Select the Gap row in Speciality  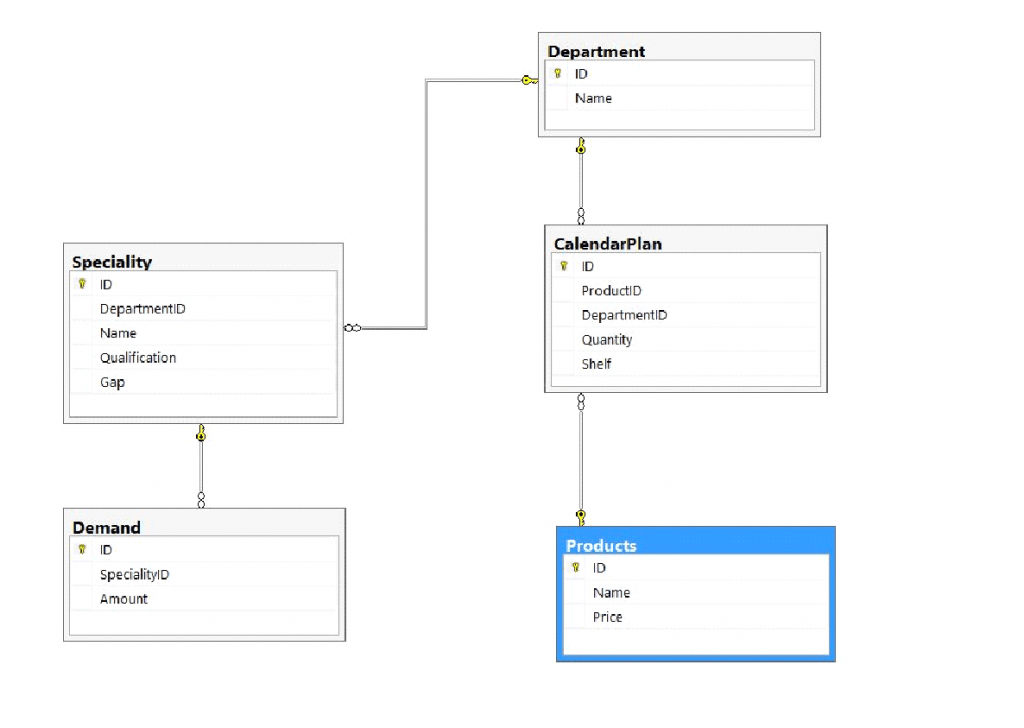pyautogui.click(x=112, y=382)
